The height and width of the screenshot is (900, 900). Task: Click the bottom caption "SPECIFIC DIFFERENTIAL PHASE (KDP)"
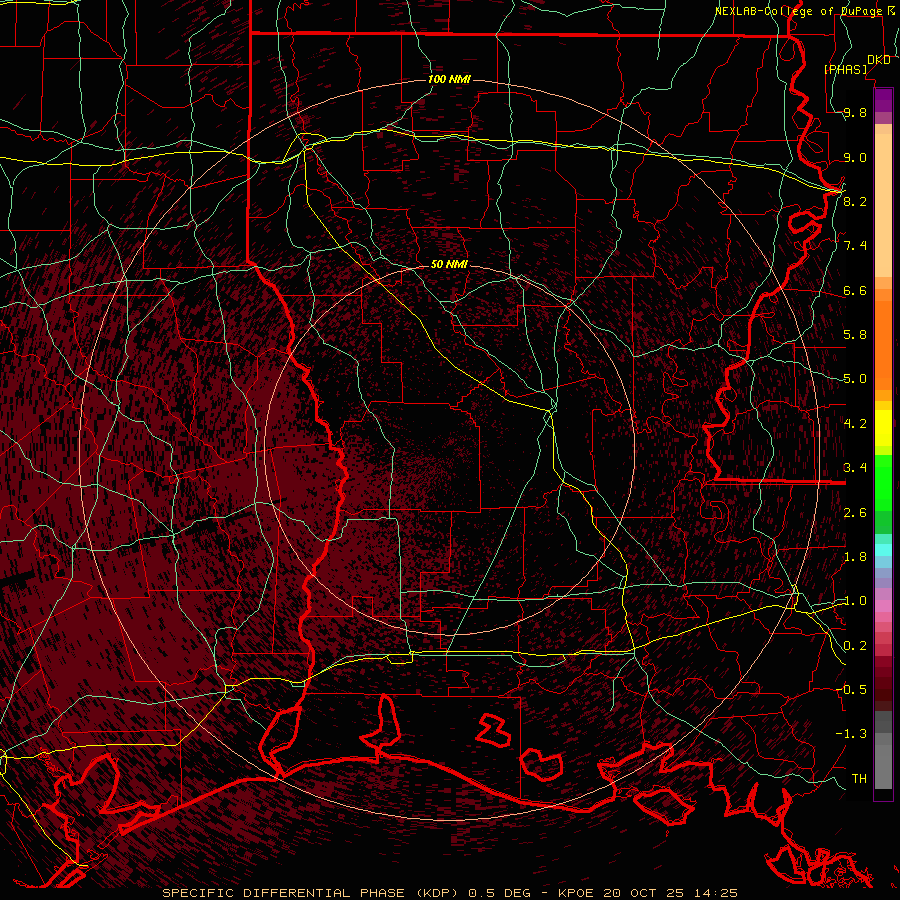click(x=310, y=893)
